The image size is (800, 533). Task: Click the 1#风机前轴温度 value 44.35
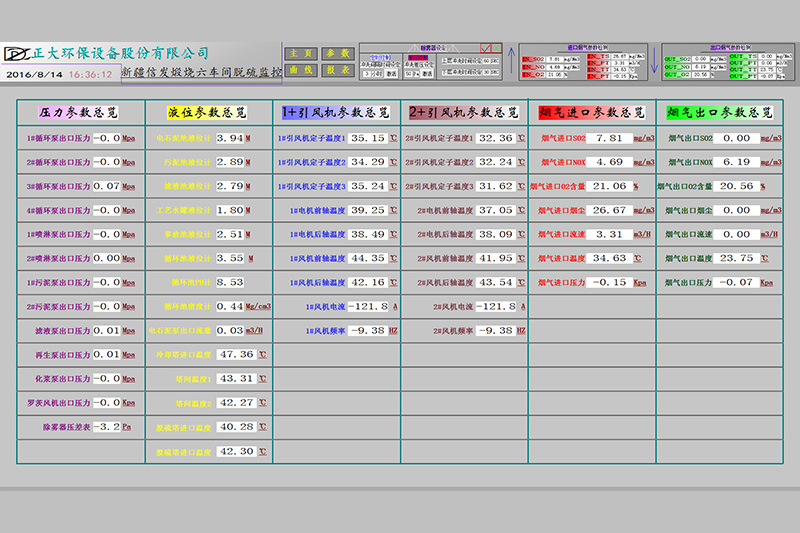pyautogui.click(x=368, y=259)
